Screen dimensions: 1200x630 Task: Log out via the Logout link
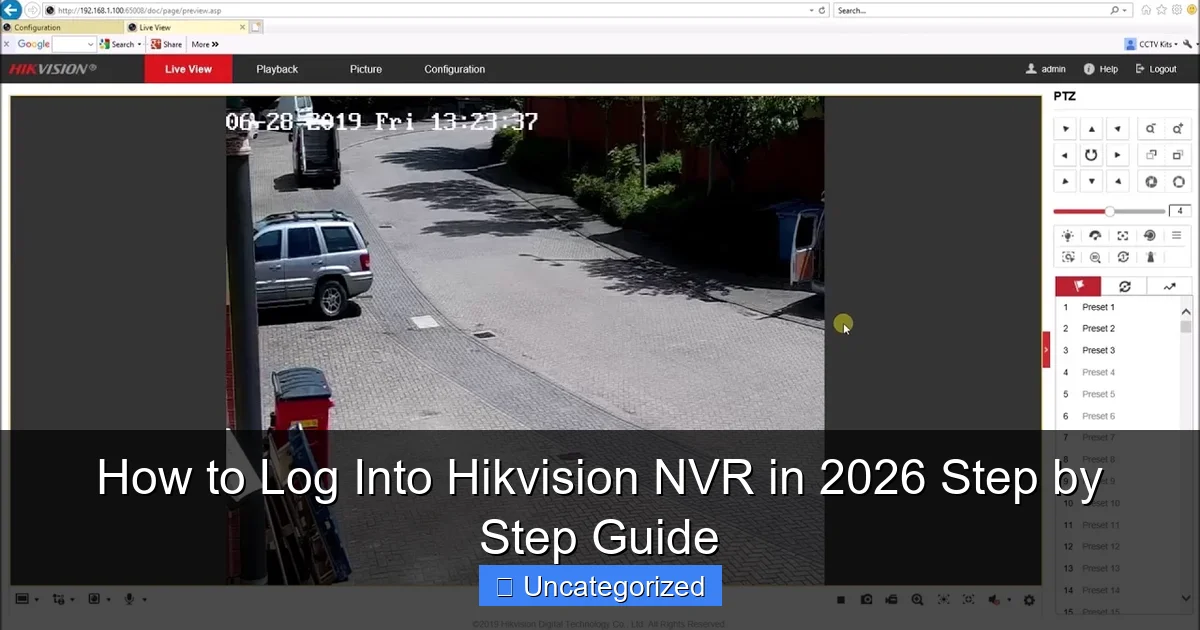pos(1159,69)
